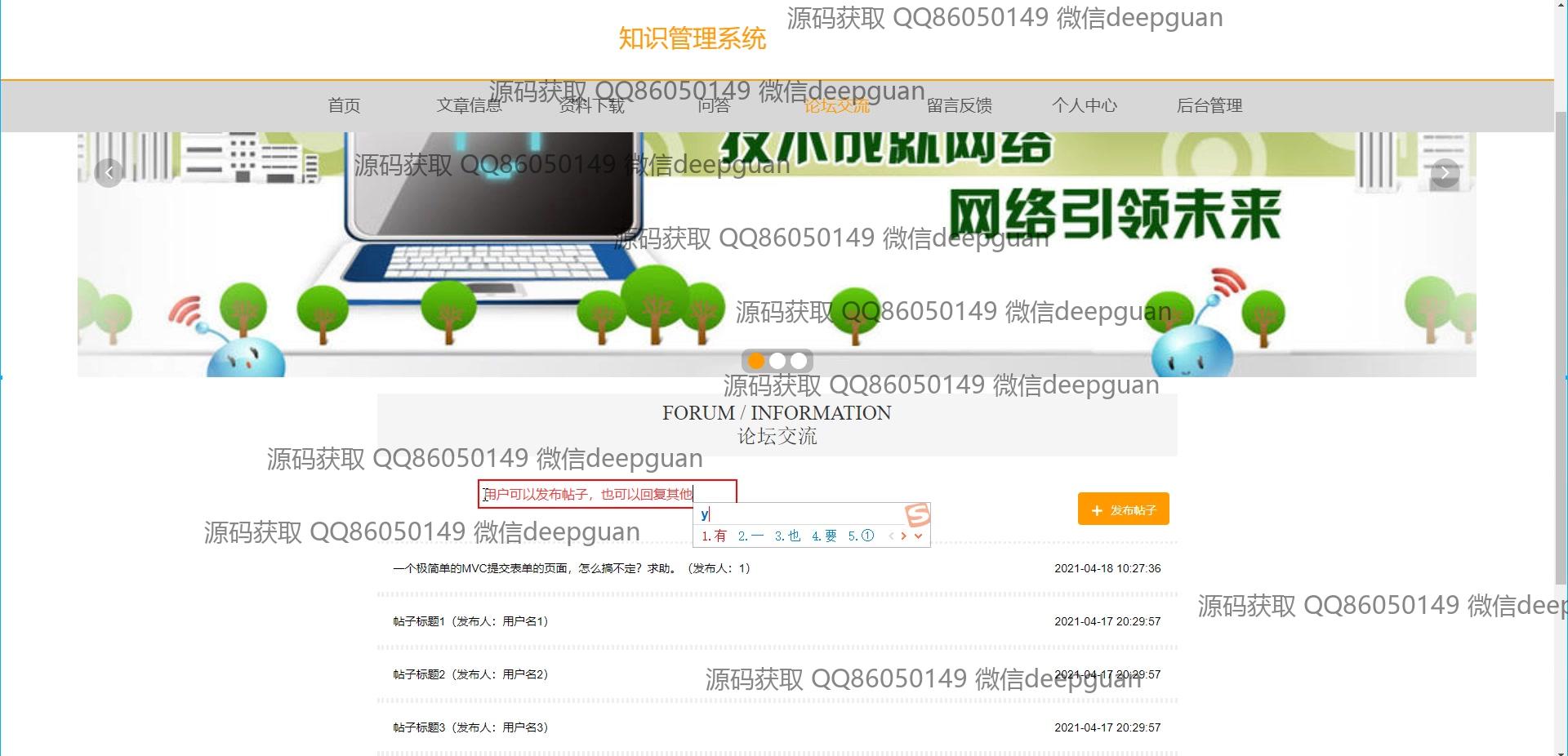Click the 知识管理系统 site title
This screenshot has height=756, width=1568.
[693, 38]
